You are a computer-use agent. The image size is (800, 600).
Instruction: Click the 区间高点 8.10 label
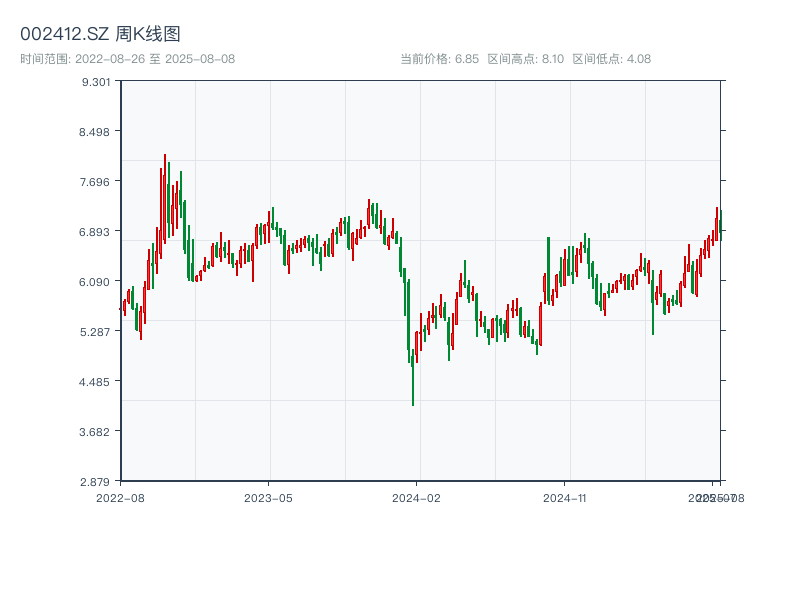[x=525, y=59]
